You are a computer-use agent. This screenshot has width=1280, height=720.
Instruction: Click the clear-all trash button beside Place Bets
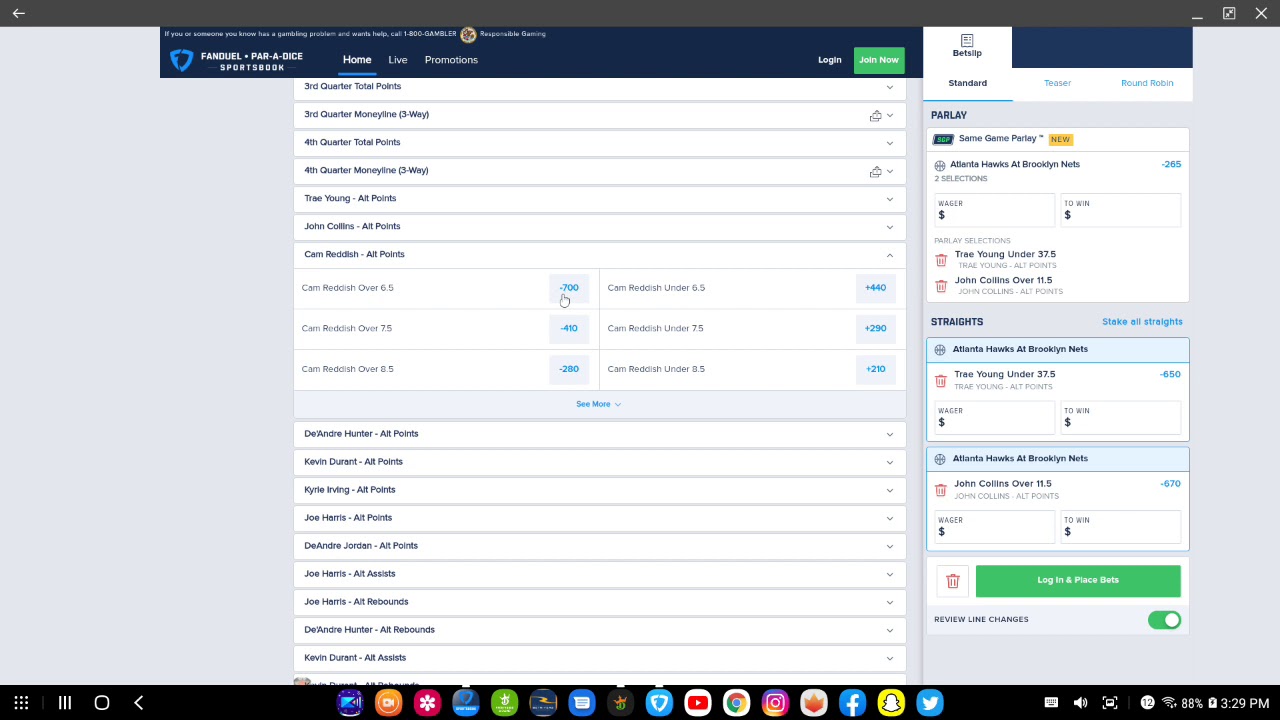953,581
